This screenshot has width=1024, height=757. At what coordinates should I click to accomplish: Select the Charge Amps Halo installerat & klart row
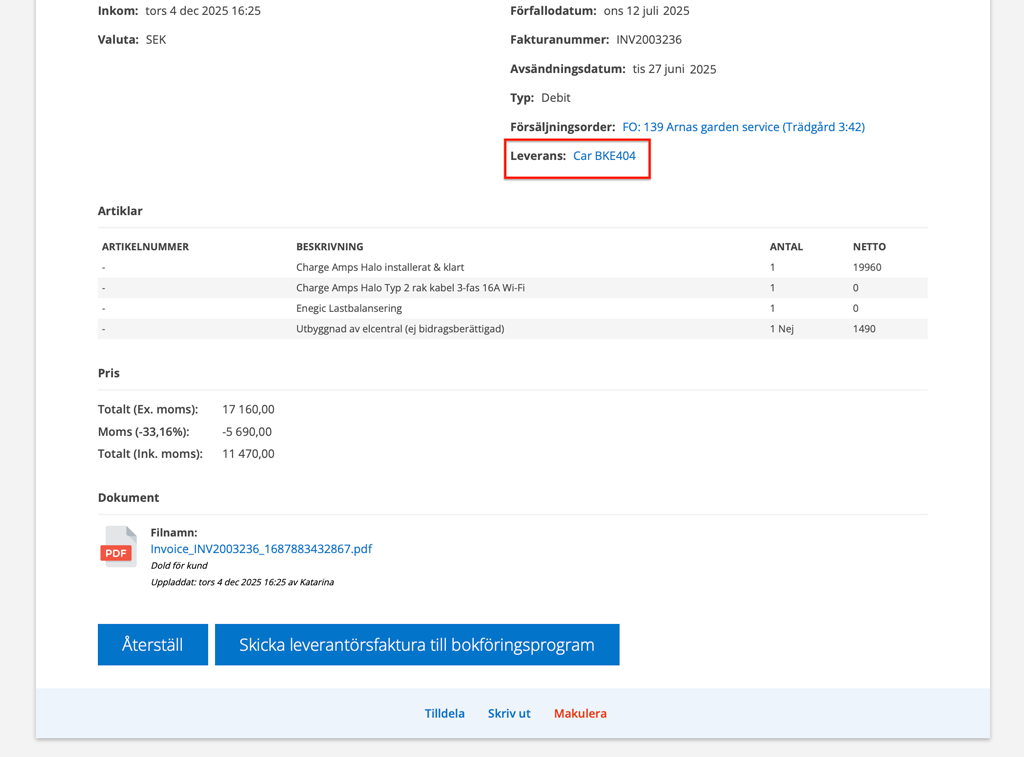[380, 268]
